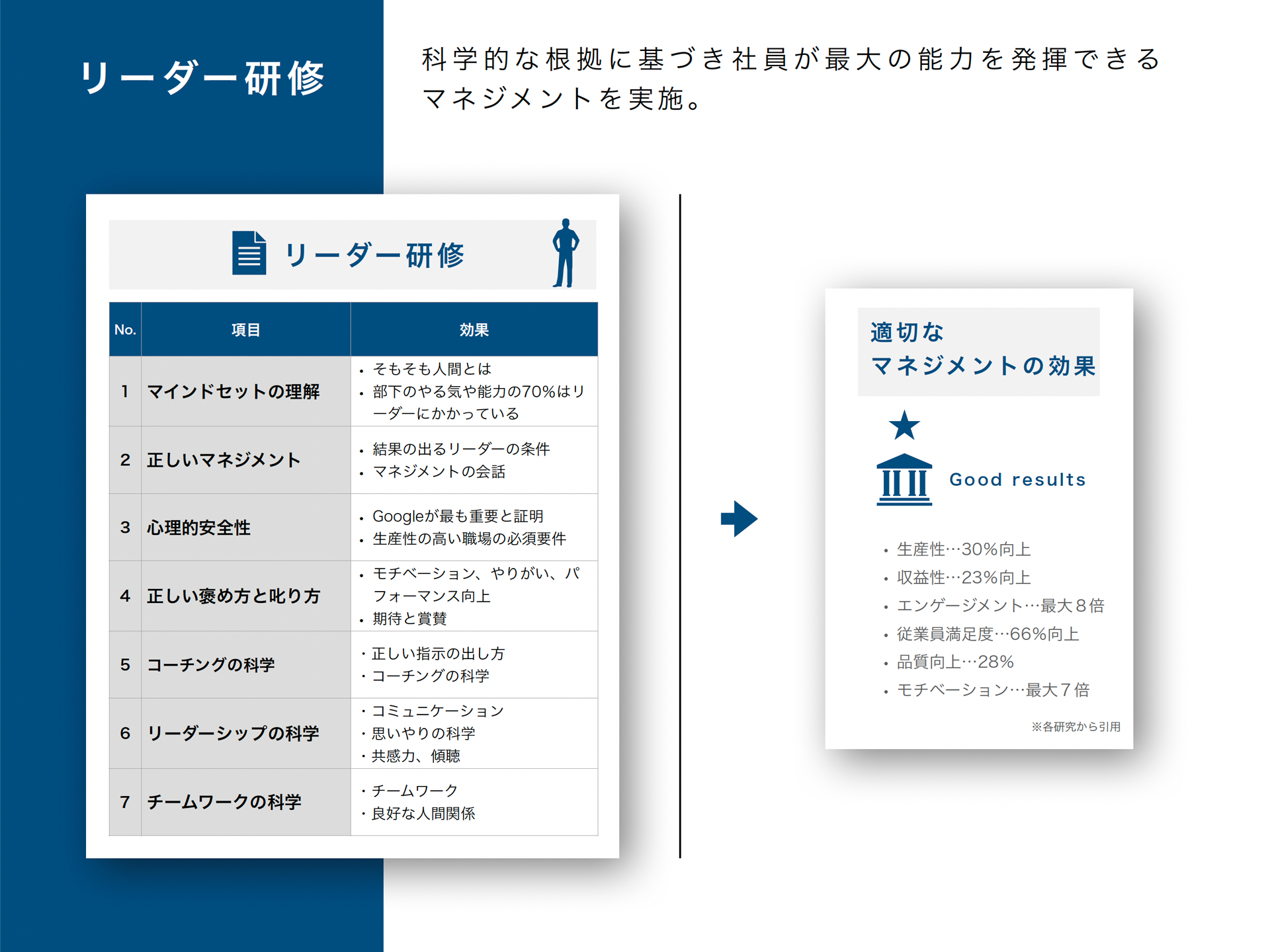Click the 従業員満足度…66%向上 line

[988, 634]
